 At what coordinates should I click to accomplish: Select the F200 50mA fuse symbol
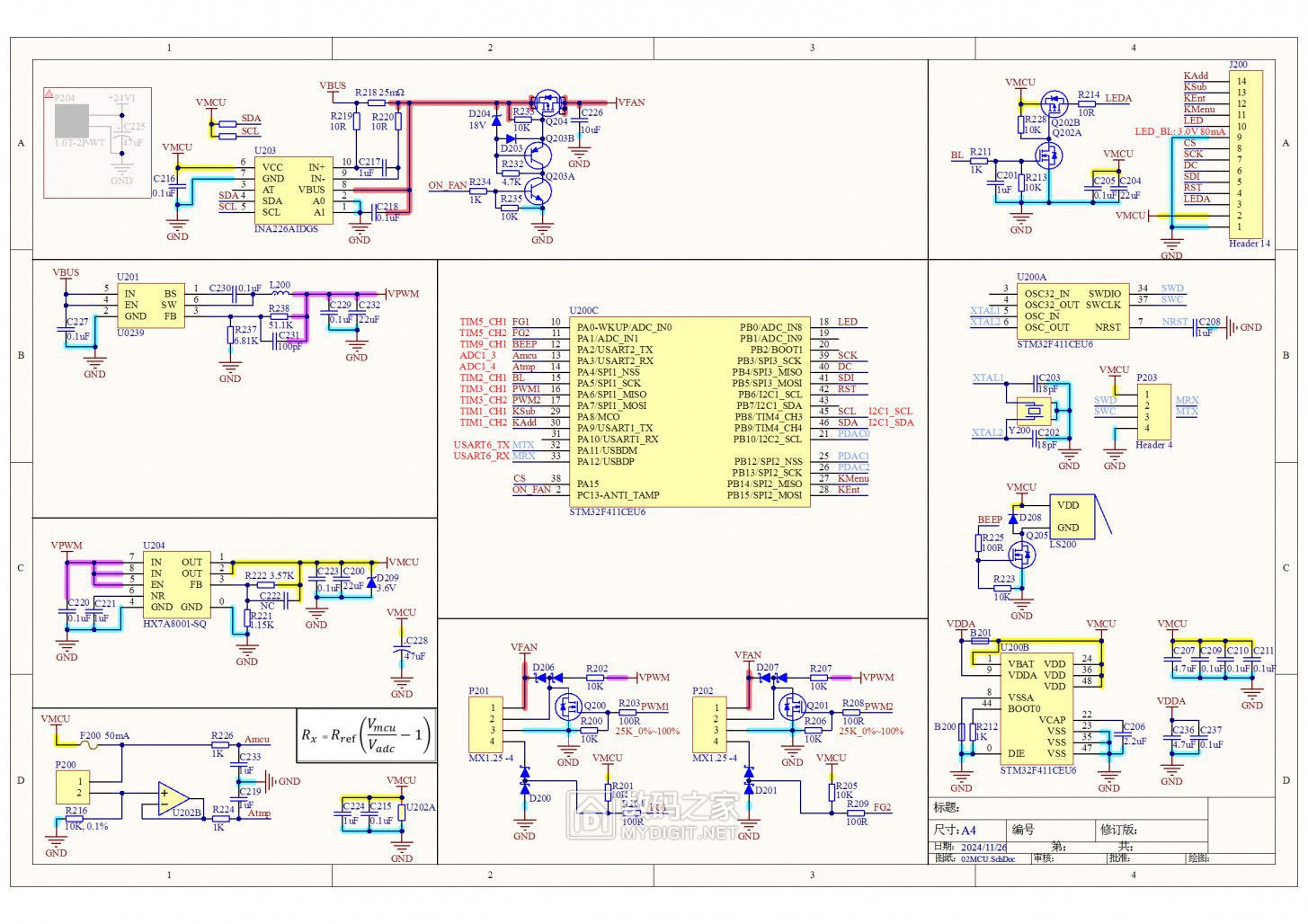pyautogui.click(x=91, y=745)
